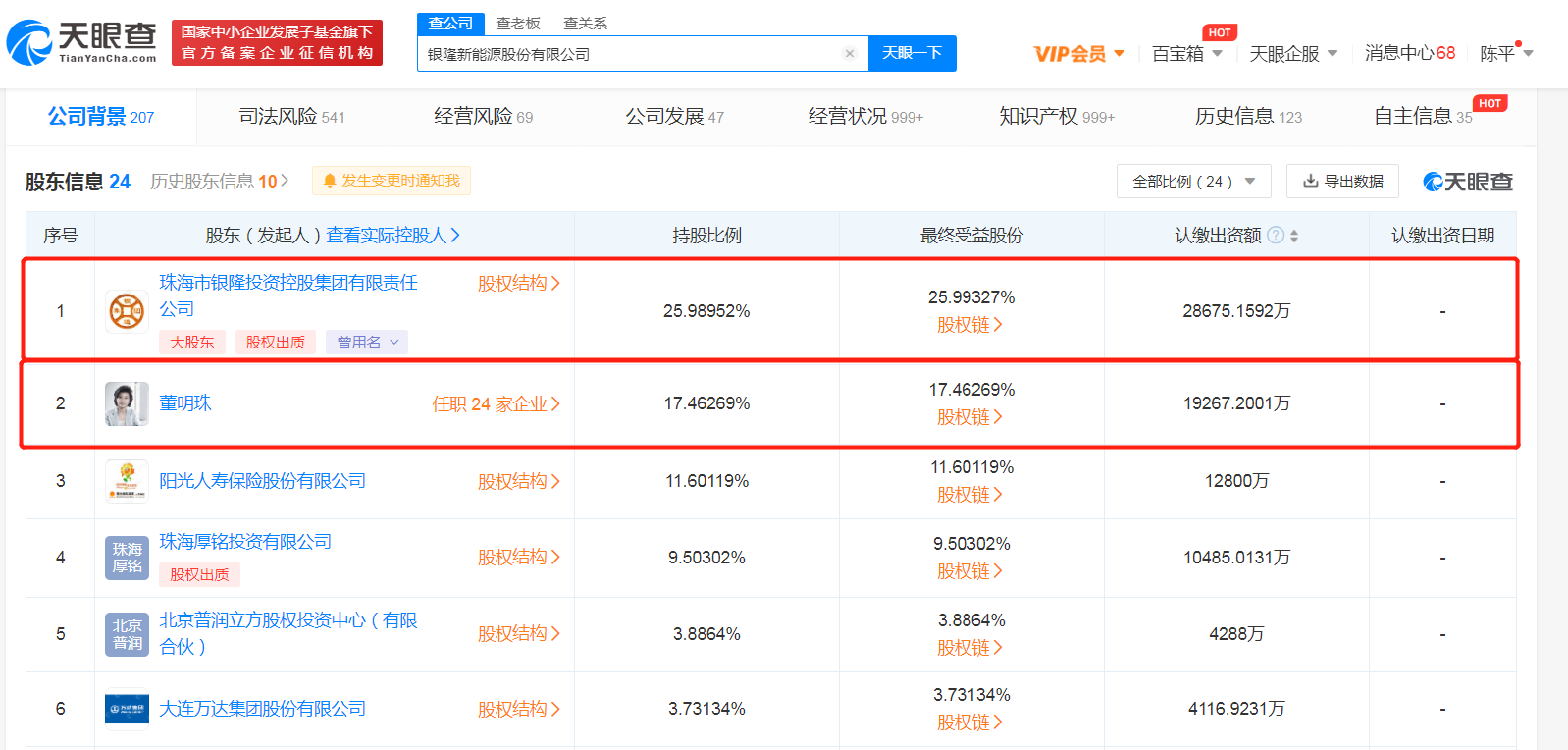Open 消息中心 68 notifications
The width and height of the screenshot is (1568, 750).
pos(1410,53)
